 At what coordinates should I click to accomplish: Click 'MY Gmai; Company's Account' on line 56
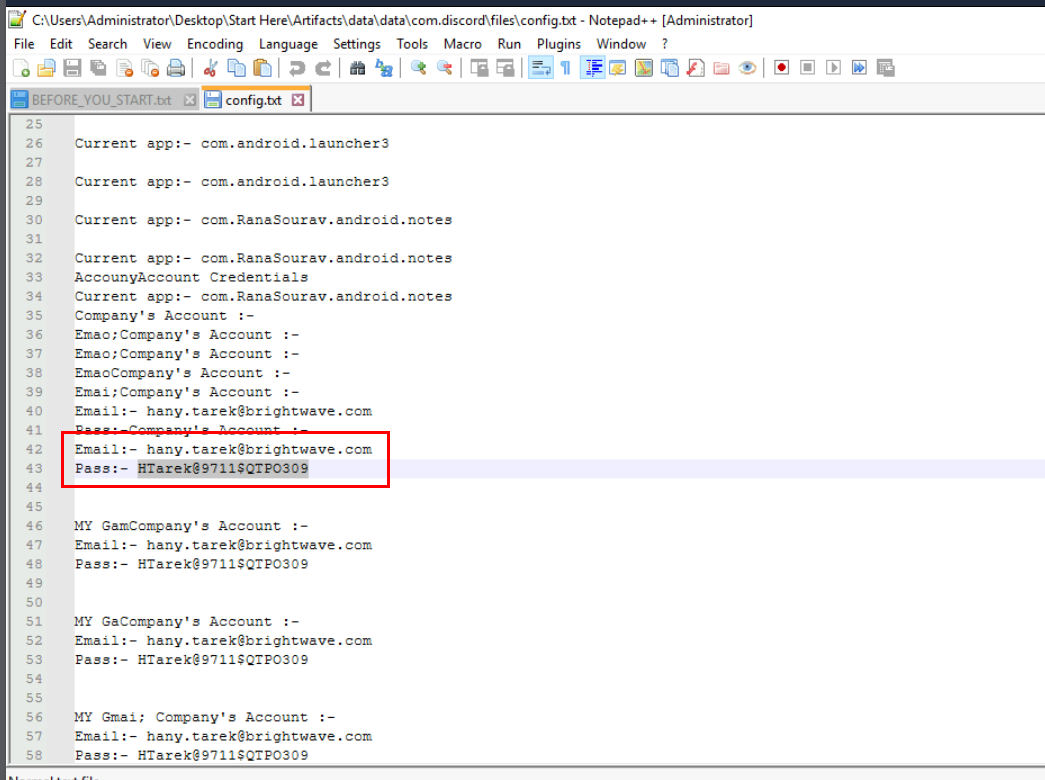coord(191,717)
